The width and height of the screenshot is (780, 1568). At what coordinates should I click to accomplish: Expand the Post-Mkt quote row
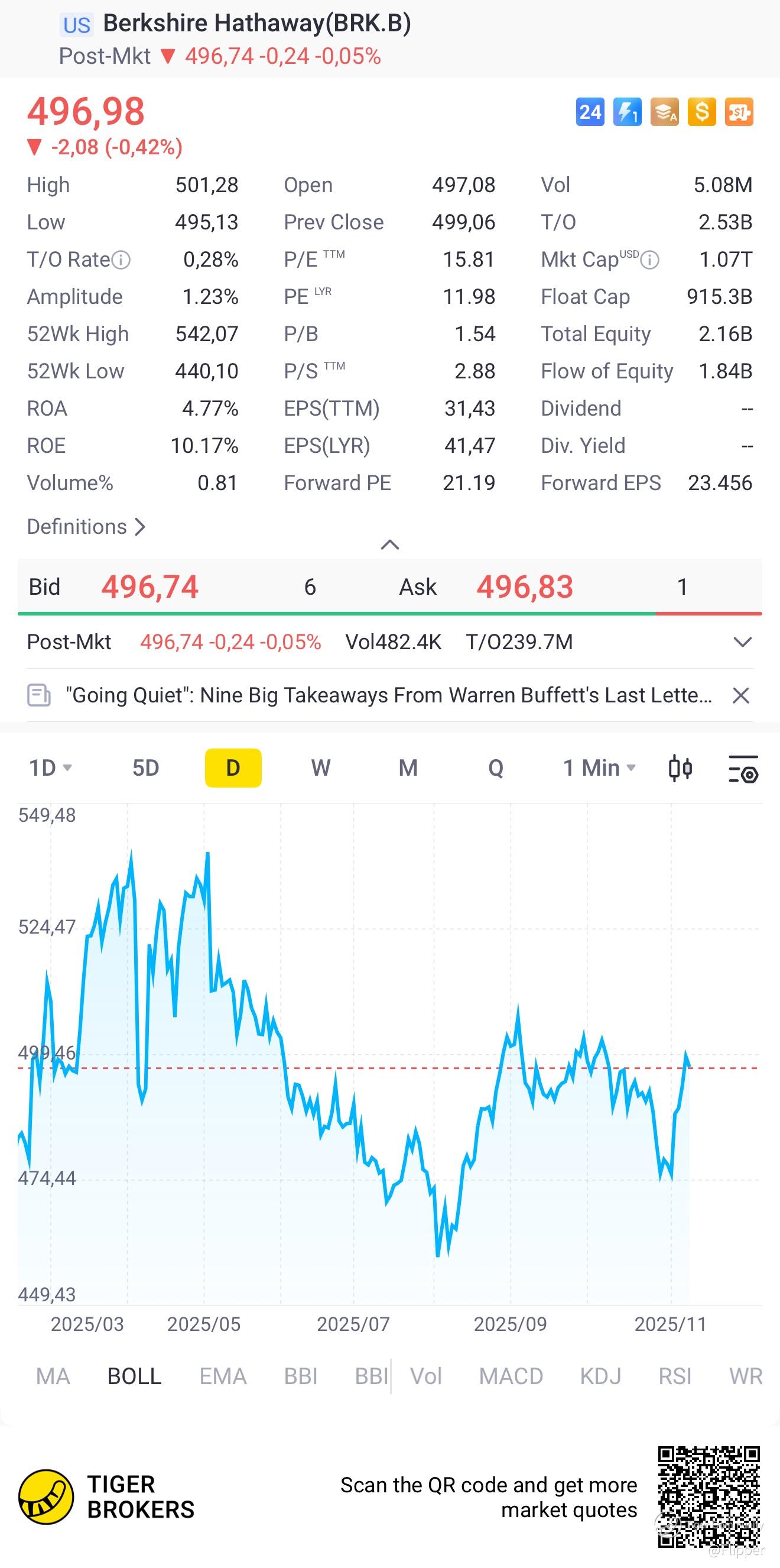point(742,642)
